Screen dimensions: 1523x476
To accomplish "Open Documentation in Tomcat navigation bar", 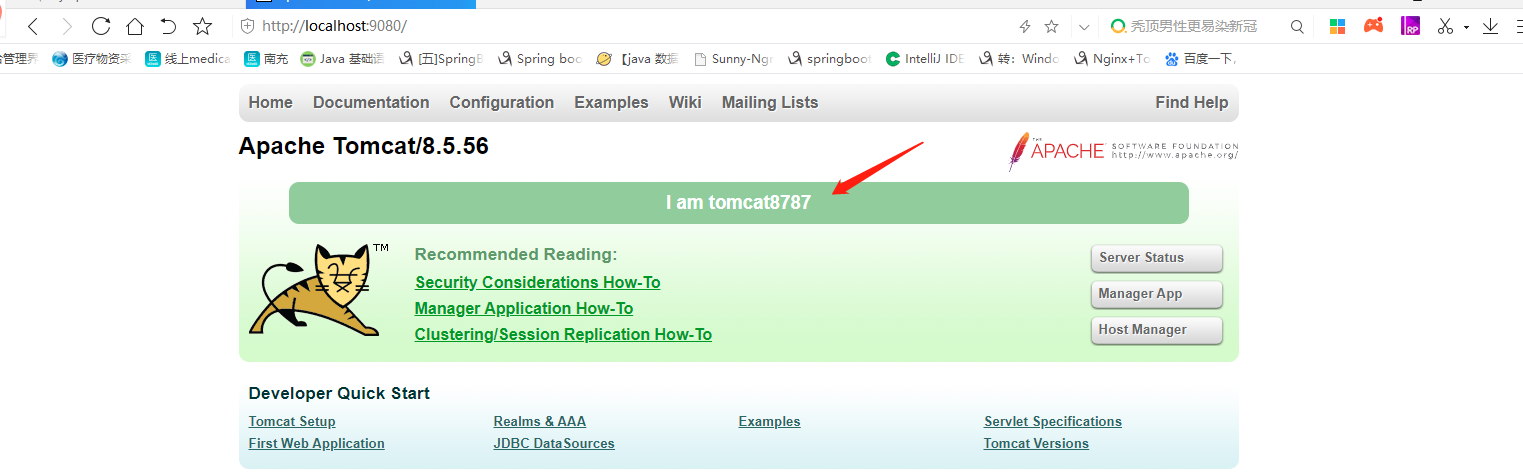I will (371, 102).
